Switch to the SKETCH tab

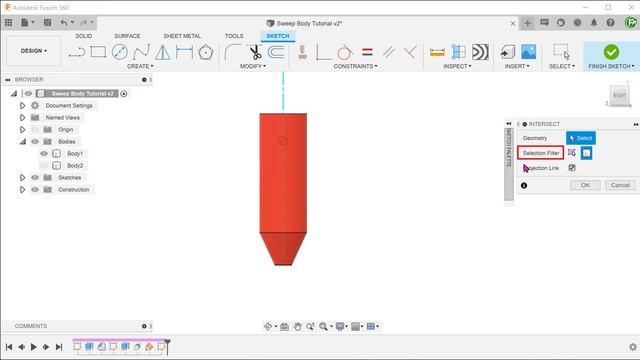pyautogui.click(x=278, y=36)
